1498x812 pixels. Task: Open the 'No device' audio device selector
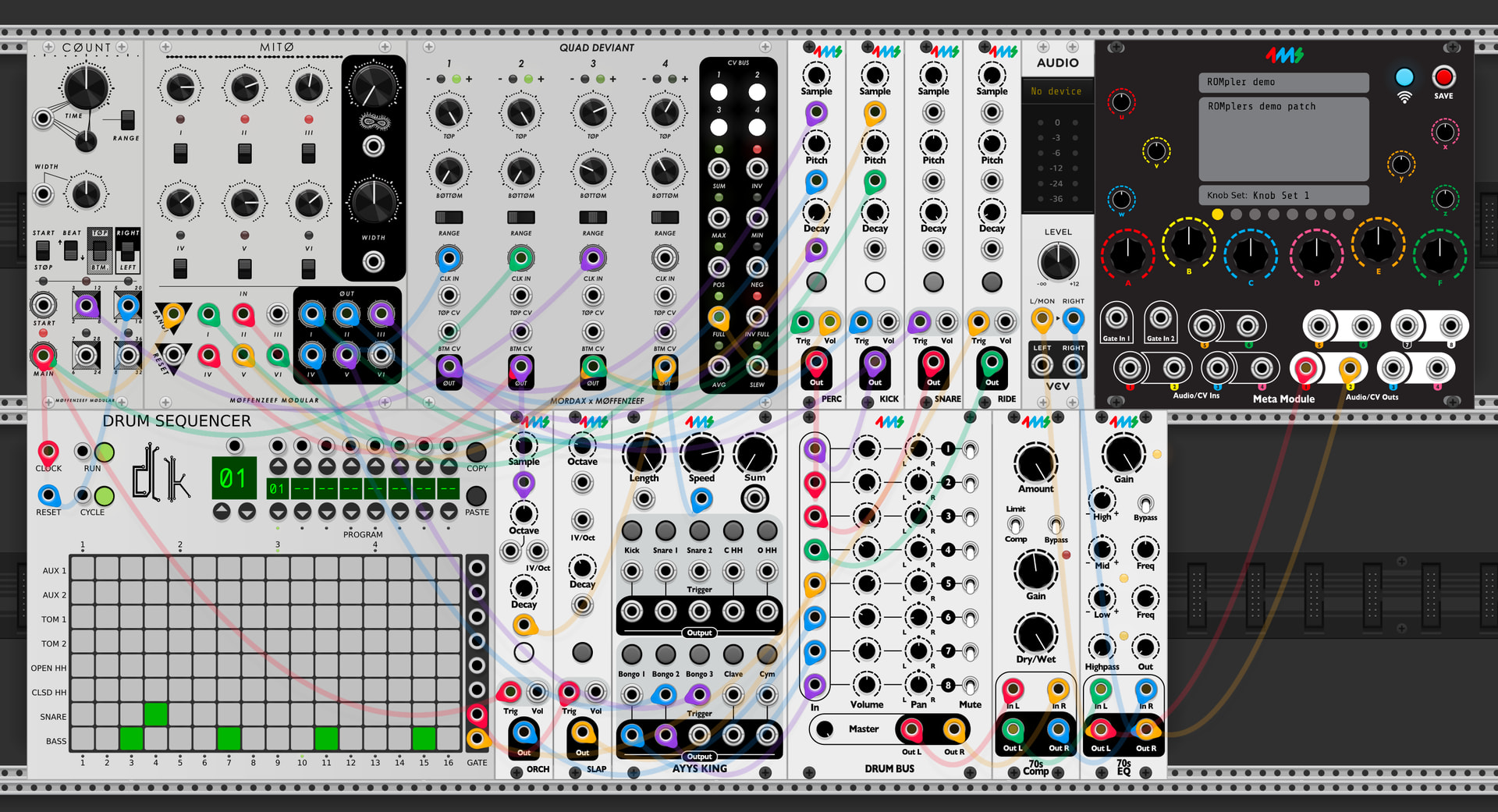[1056, 91]
